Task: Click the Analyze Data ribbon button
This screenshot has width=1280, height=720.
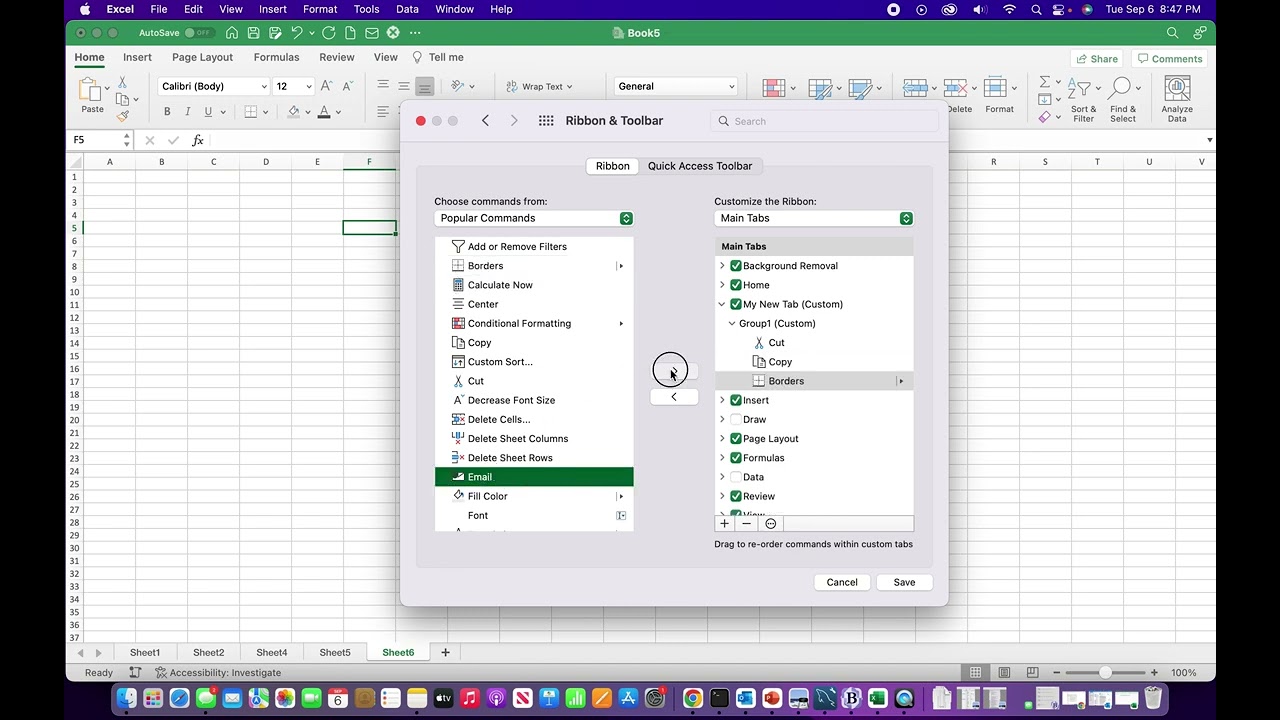Action: tap(1177, 99)
